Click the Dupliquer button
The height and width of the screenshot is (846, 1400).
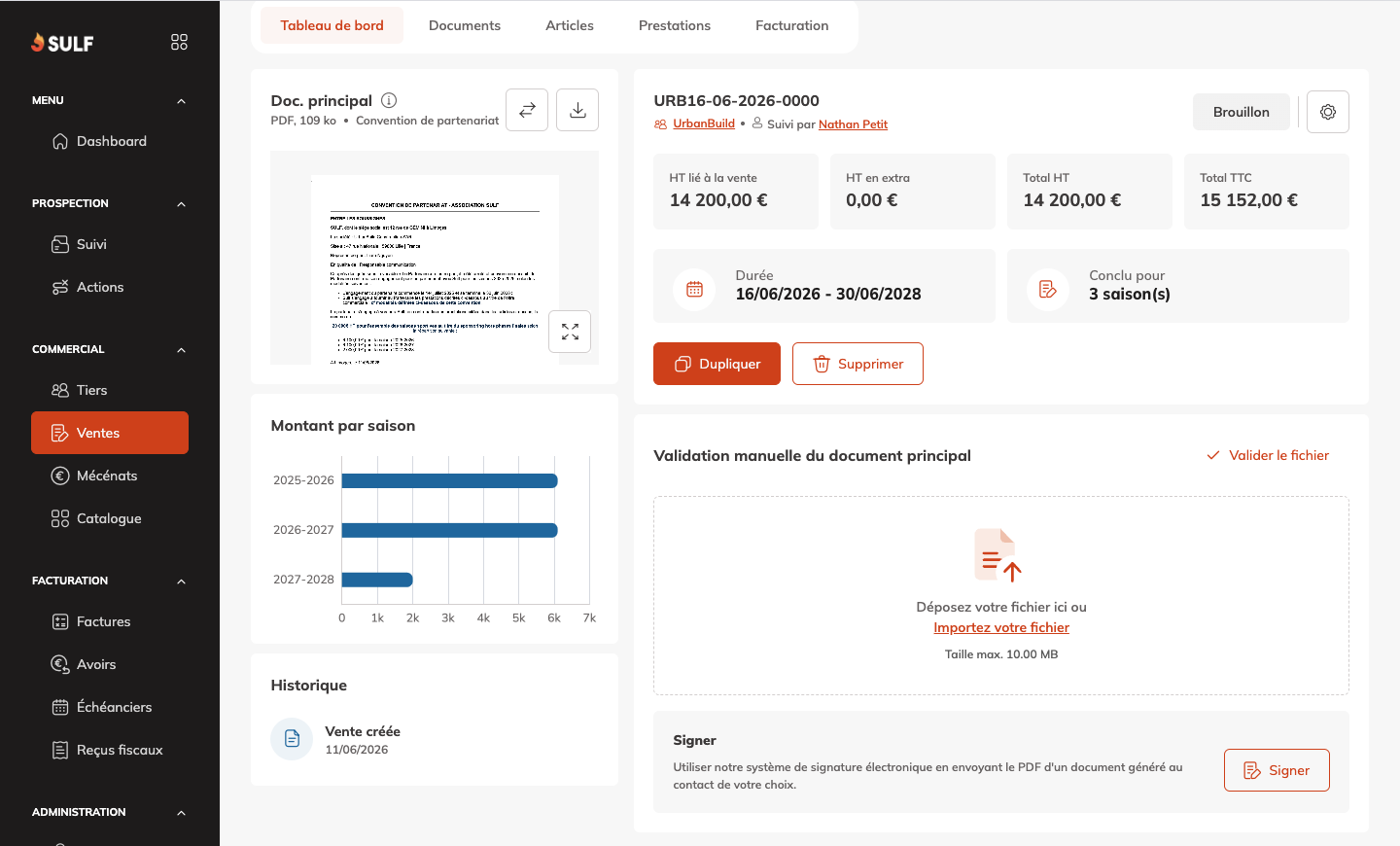coord(717,364)
